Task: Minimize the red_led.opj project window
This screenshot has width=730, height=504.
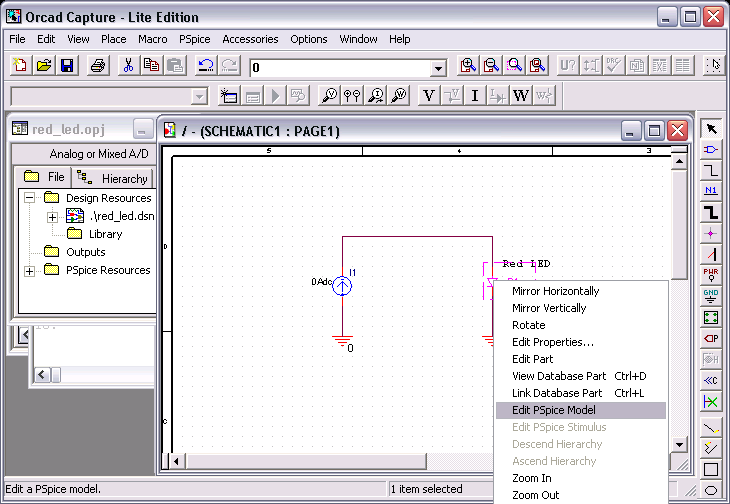Action: click(143, 129)
